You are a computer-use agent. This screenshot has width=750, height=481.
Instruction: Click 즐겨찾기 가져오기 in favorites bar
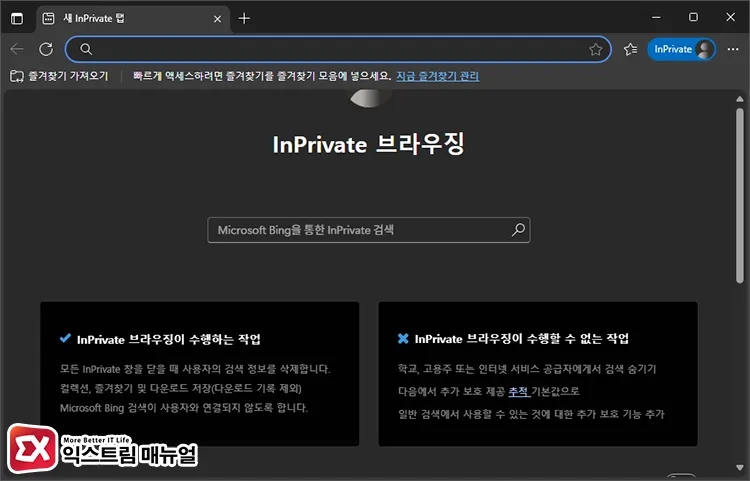pos(60,76)
